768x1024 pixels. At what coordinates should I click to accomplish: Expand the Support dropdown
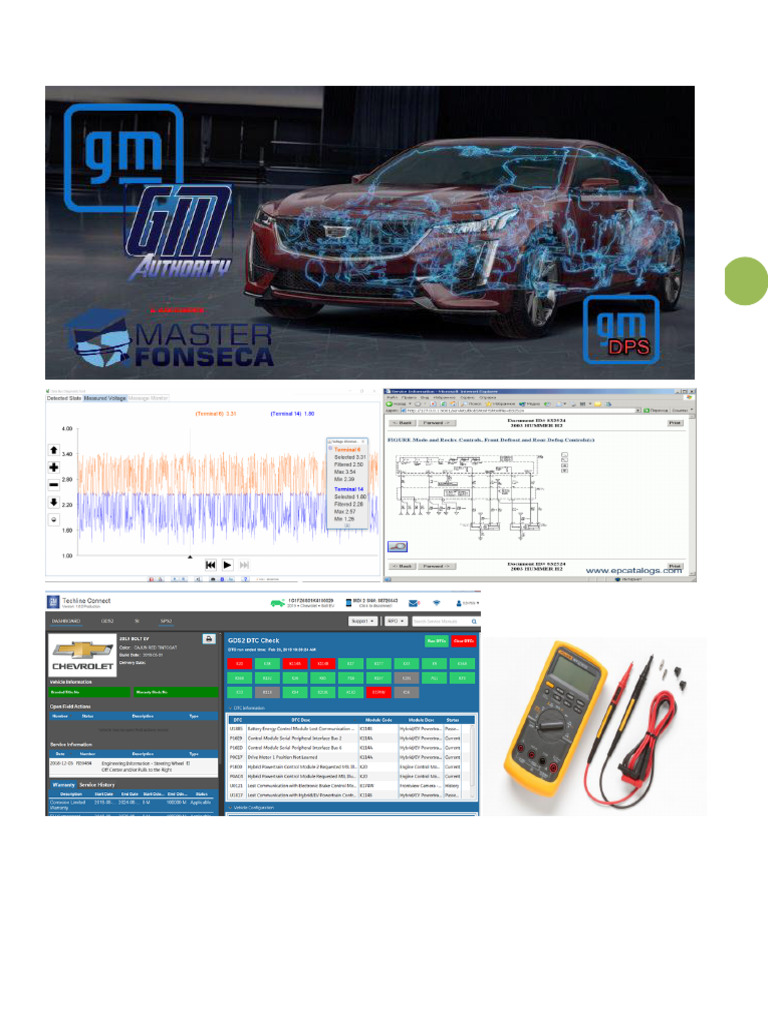[x=363, y=621]
